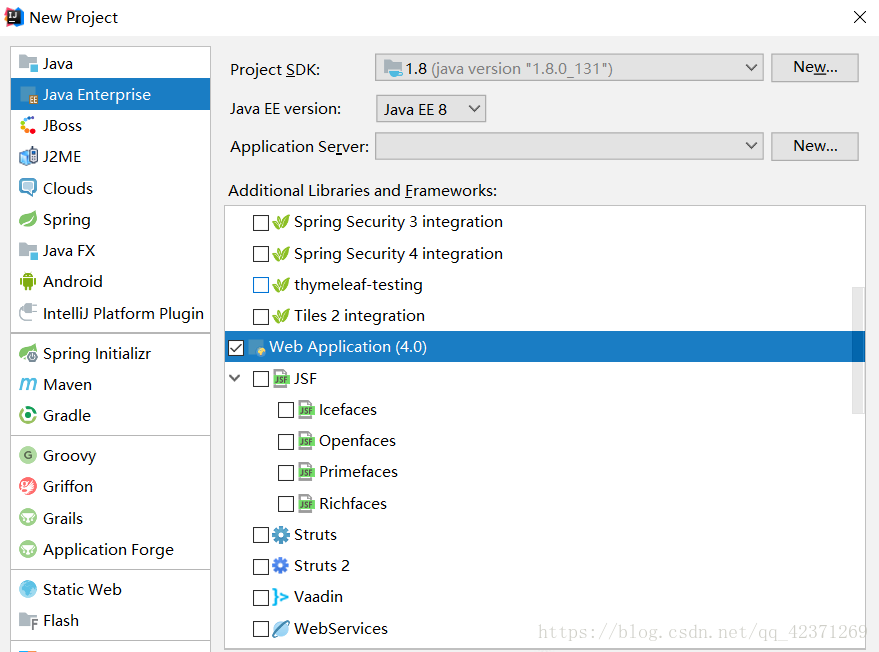Click the Tiles 2 integration leaf icon
The image size is (879, 652).
pyautogui.click(x=281, y=316)
